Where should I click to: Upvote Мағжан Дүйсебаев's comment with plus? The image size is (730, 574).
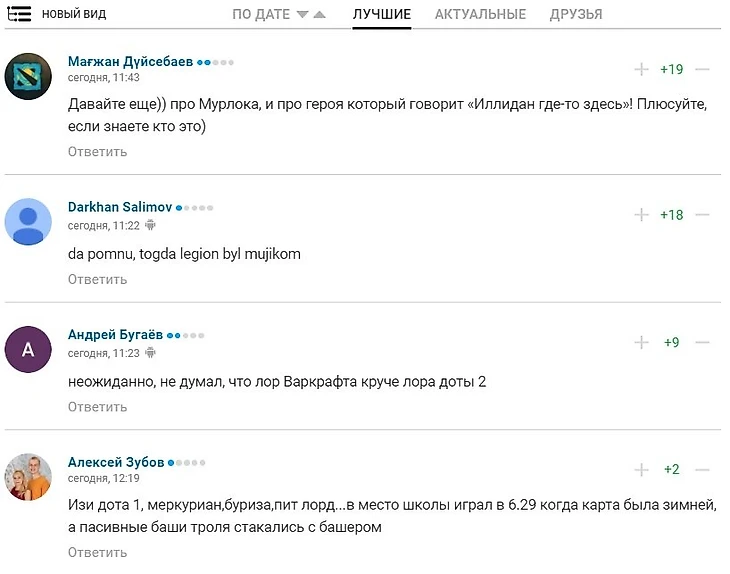click(x=641, y=69)
